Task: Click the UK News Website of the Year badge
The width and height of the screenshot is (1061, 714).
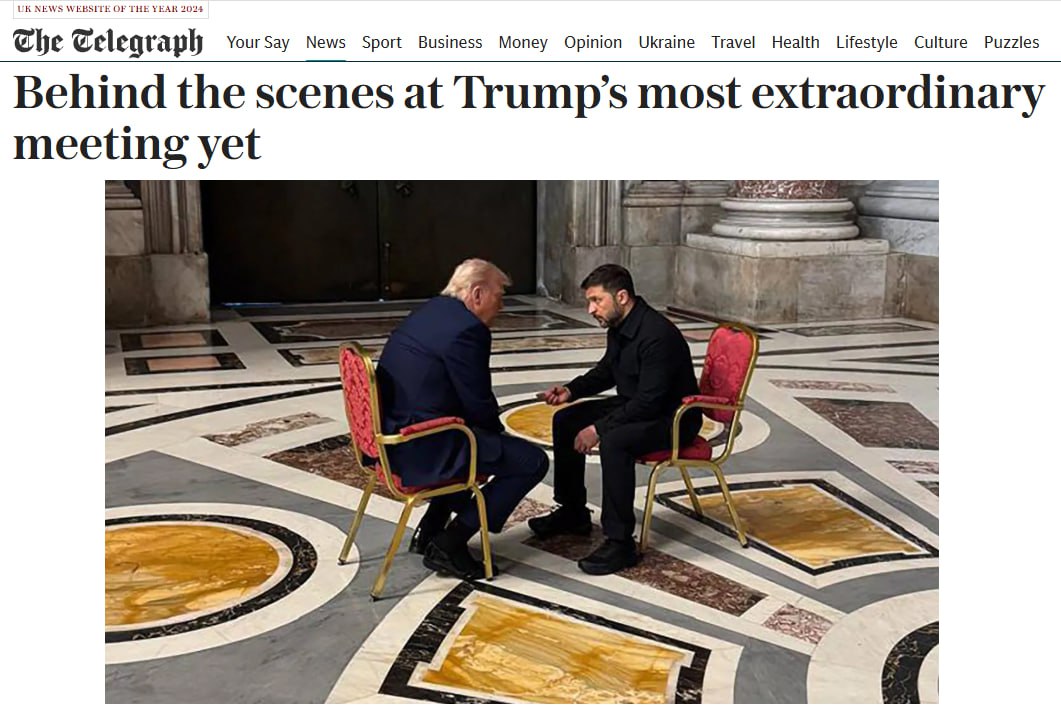Action: (x=110, y=9)
